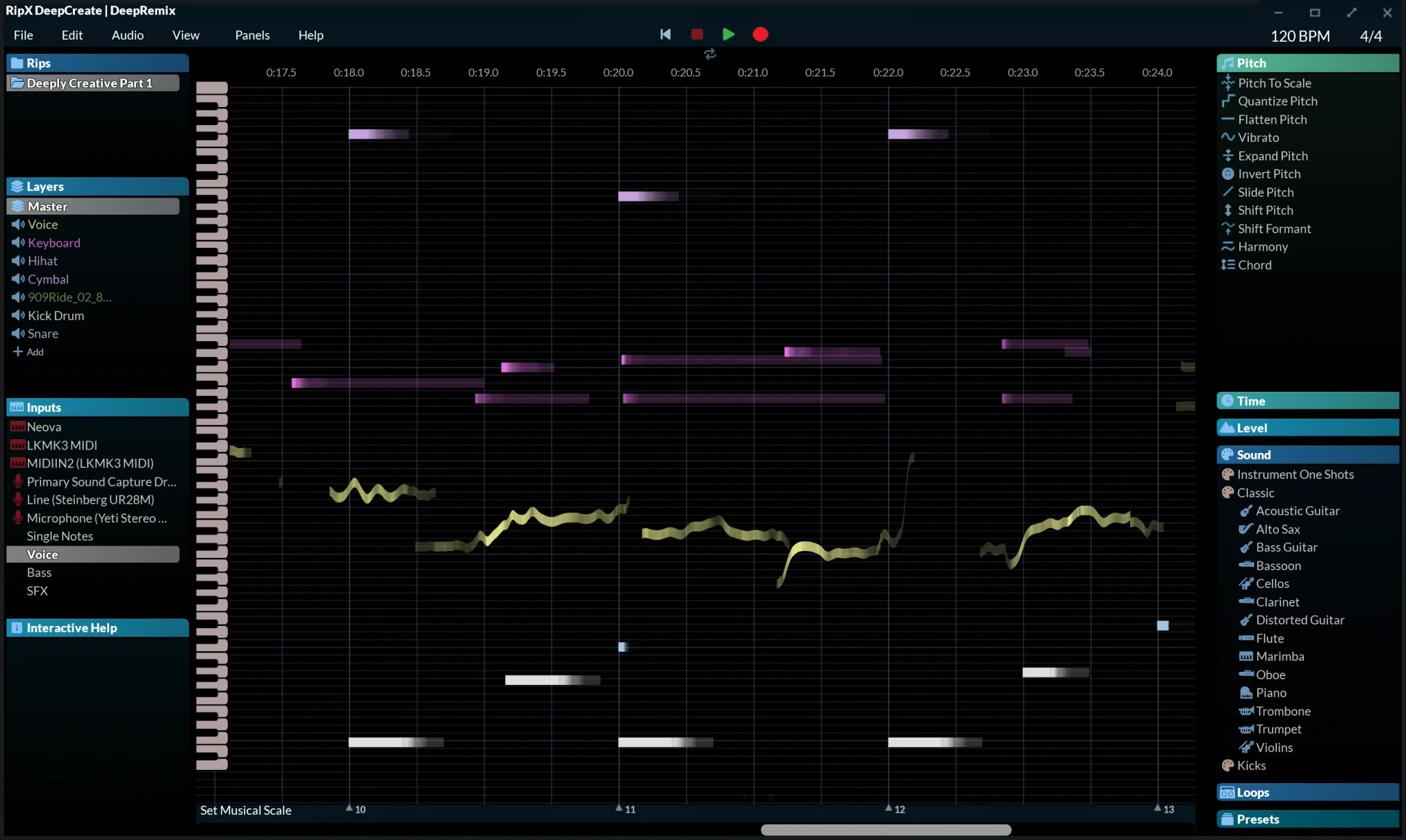The height and width of the screenshot is (840, 1406).
Task: Click the Shift Formant tool
Action: click(x=1274, y=229)
